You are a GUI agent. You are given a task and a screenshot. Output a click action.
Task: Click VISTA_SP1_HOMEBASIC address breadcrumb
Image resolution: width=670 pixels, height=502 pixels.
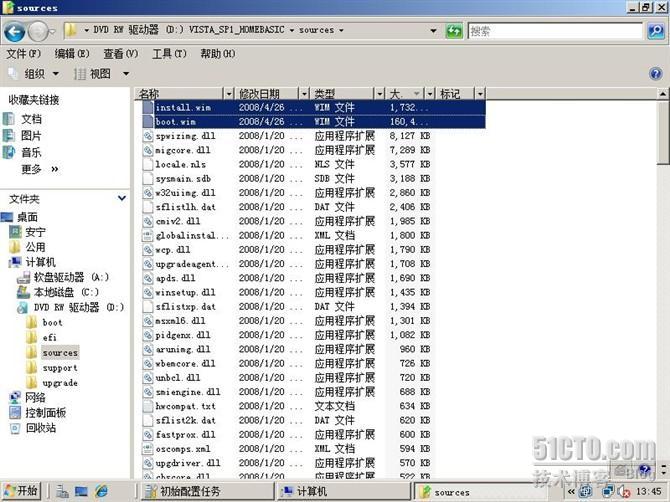click(x=236, y=30)
